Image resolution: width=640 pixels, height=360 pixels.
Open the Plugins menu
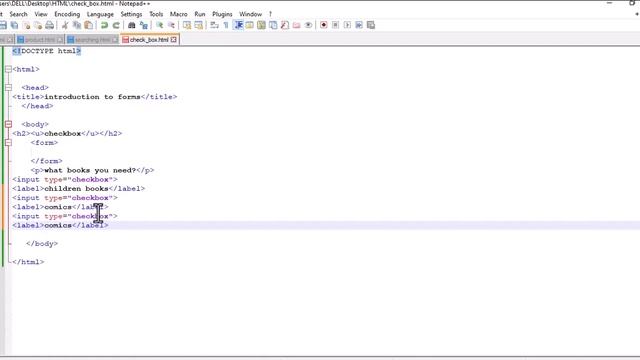pos(222,14)
